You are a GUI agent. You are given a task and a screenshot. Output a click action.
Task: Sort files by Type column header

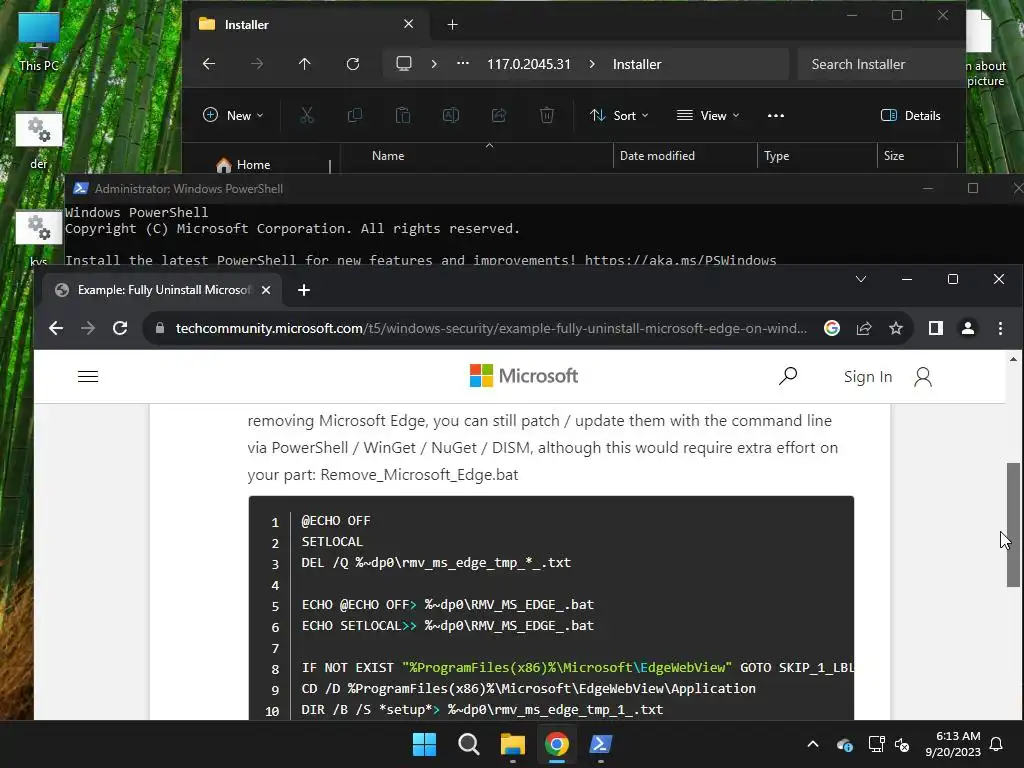pos(776,156)
